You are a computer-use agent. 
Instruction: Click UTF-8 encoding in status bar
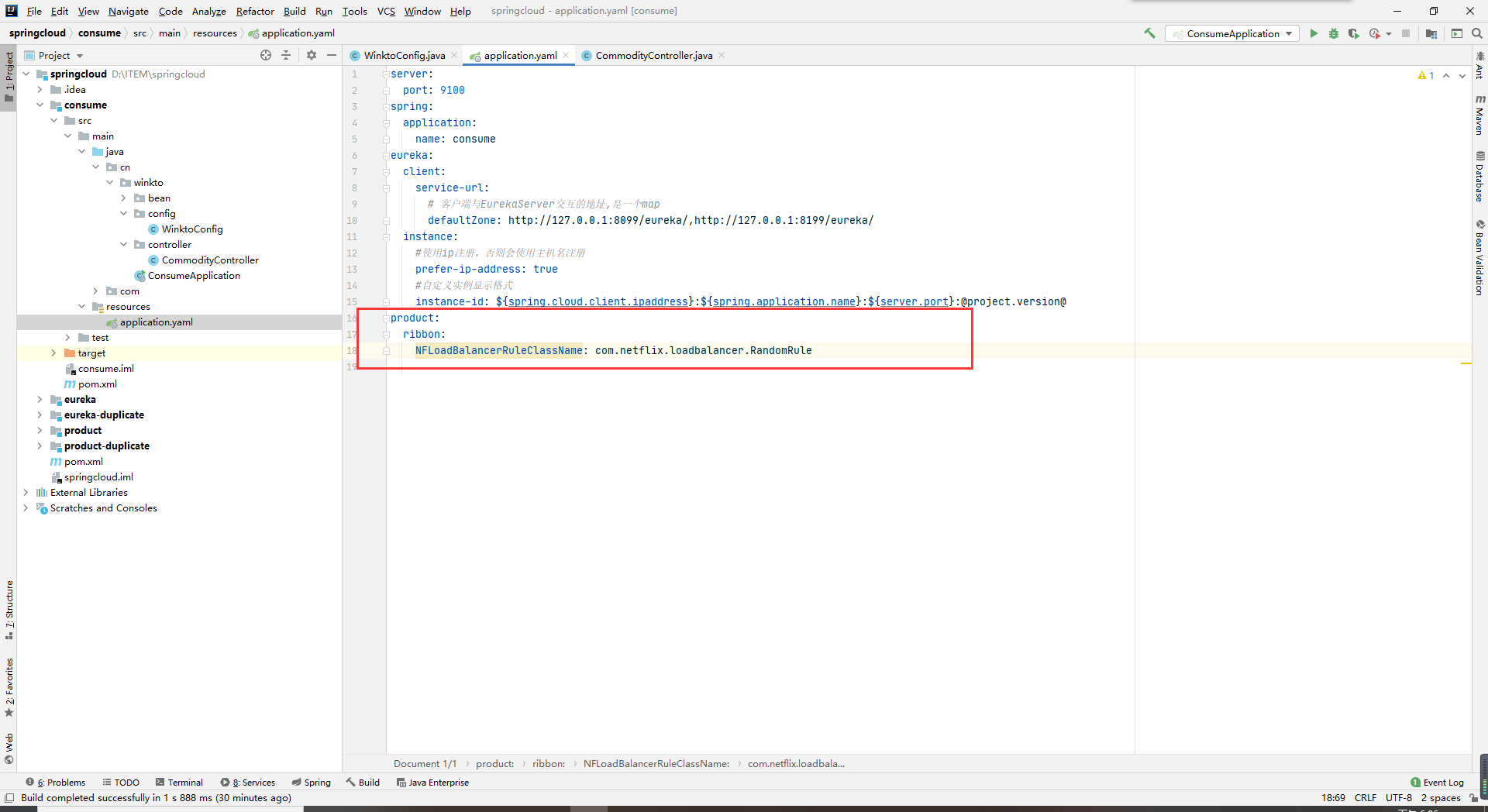coord(1398,798)
